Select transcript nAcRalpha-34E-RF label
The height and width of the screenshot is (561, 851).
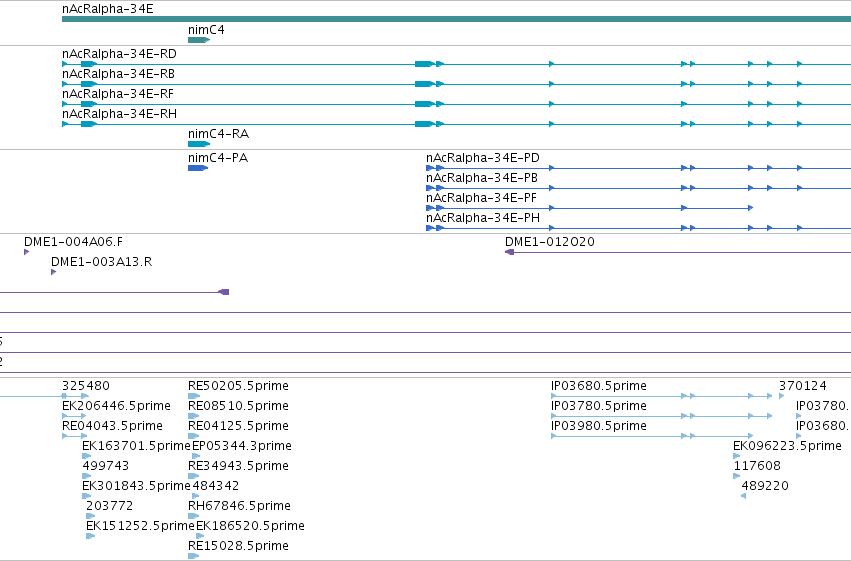118,93
